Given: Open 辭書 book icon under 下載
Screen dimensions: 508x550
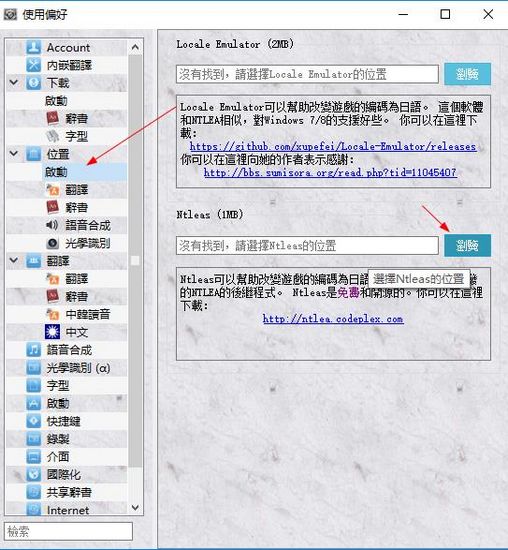Looking at the screenshot, I should click(x=53, y=119).
